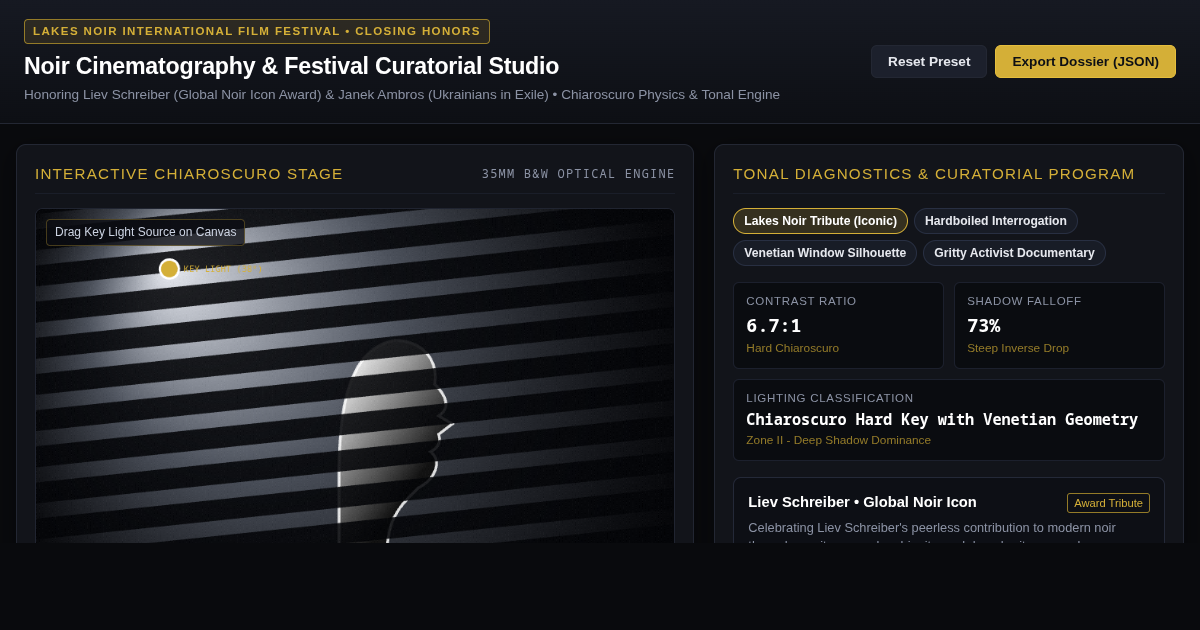Select the Lakes Noir Tribute (Iconic) preset

point(820,221)
